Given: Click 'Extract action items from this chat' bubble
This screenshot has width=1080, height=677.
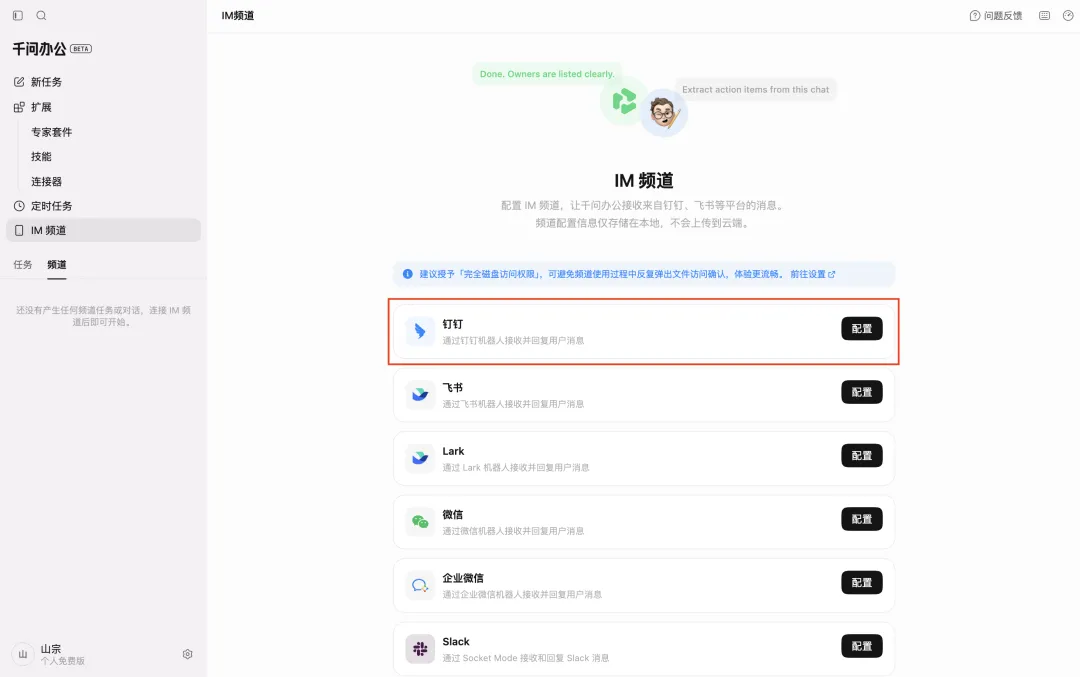Looking at the screenshot, I should click(756, 90).
